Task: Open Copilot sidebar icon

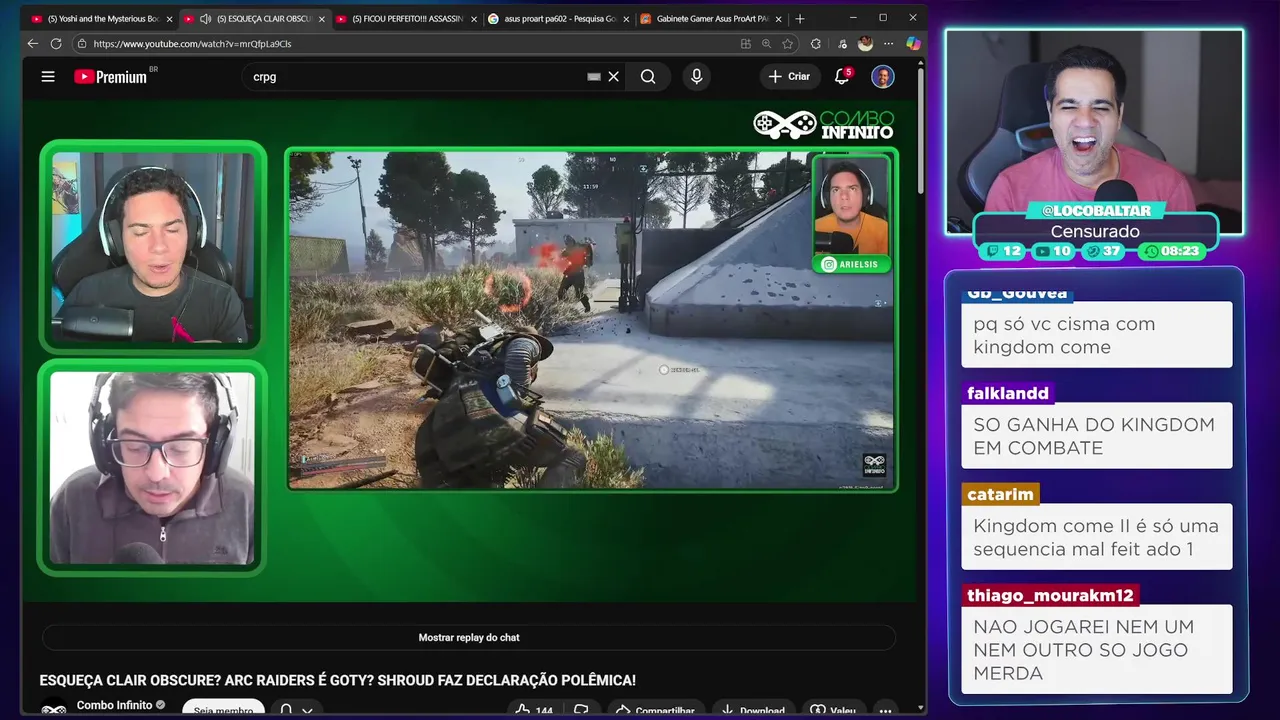Action: point(913,43)
